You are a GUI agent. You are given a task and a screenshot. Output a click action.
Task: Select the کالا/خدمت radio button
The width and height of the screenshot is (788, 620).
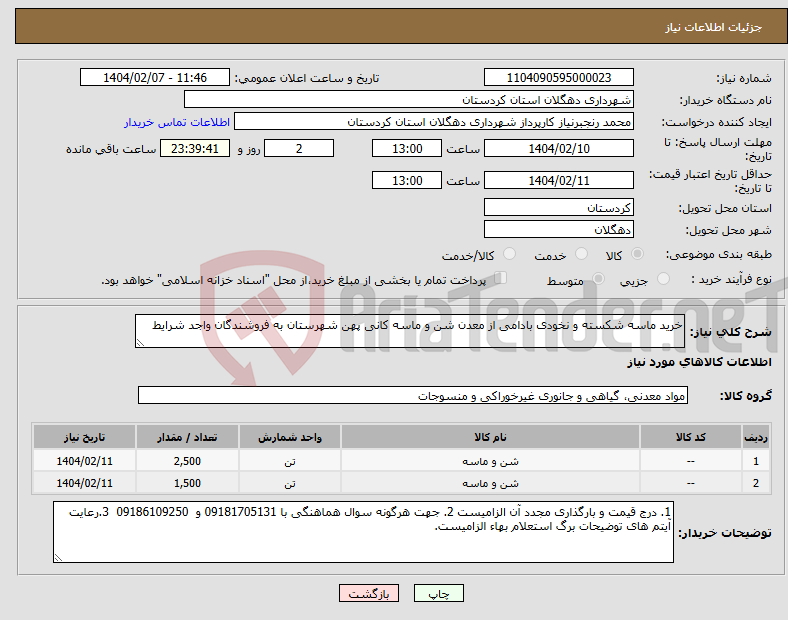[x=509, y=254]
